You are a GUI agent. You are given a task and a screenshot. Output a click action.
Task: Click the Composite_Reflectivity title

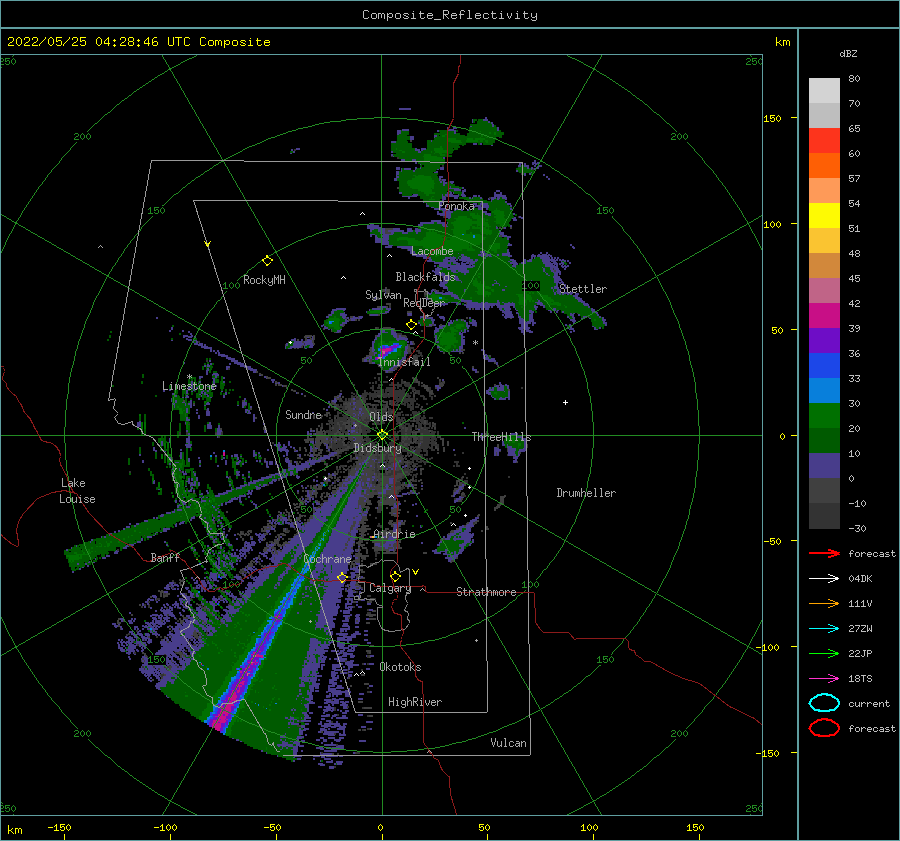pyautogui.click(x=449, y=15)
